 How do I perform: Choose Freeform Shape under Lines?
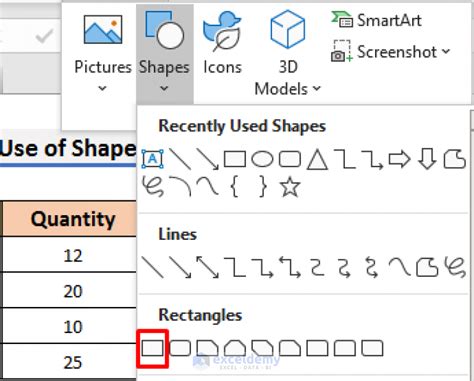click(427, 267)
